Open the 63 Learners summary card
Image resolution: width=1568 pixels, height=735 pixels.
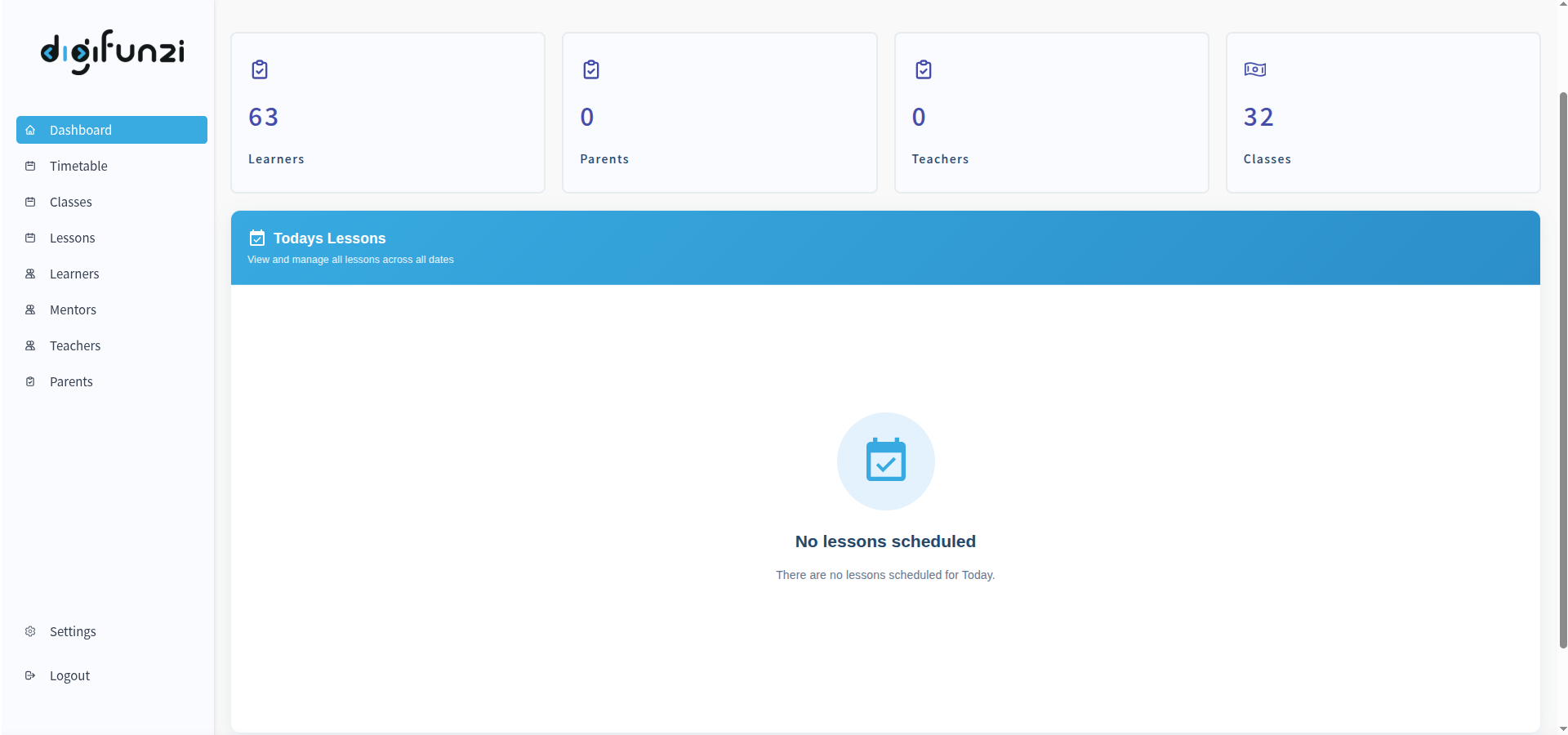point(388,113)
